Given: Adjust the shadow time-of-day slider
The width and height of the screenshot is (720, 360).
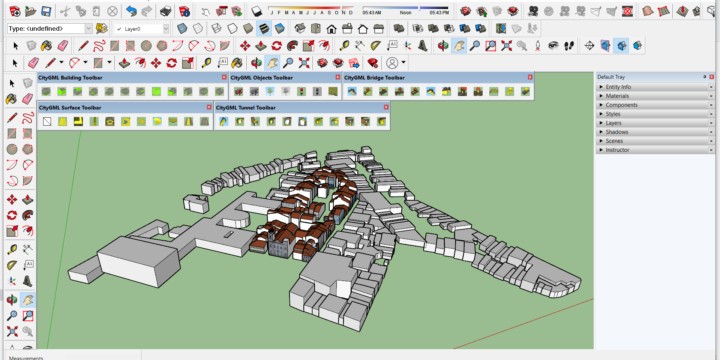Looking at the screenshot, I should coord(405,8).
